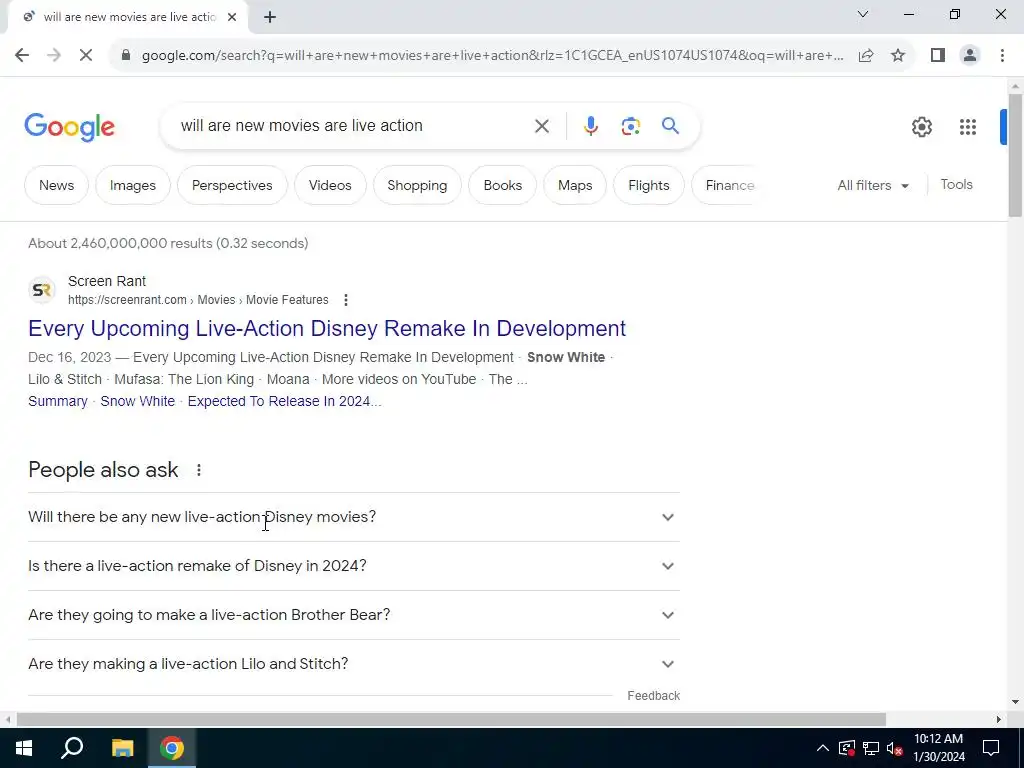Screen dimensions: 1024x768
Task: Search by image with Lens icon
Action: point(630,126)
